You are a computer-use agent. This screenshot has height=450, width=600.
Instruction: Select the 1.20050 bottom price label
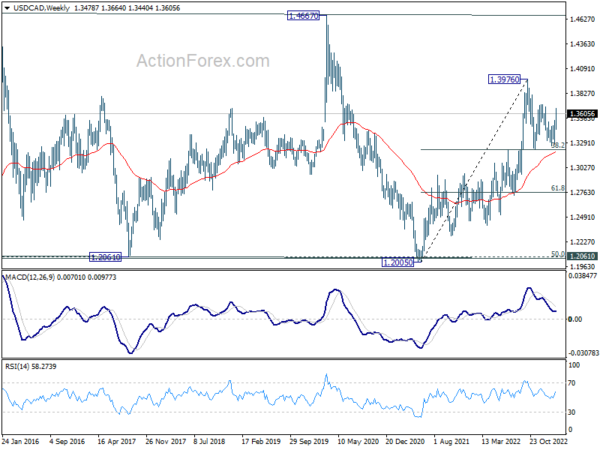coord(398,262)
